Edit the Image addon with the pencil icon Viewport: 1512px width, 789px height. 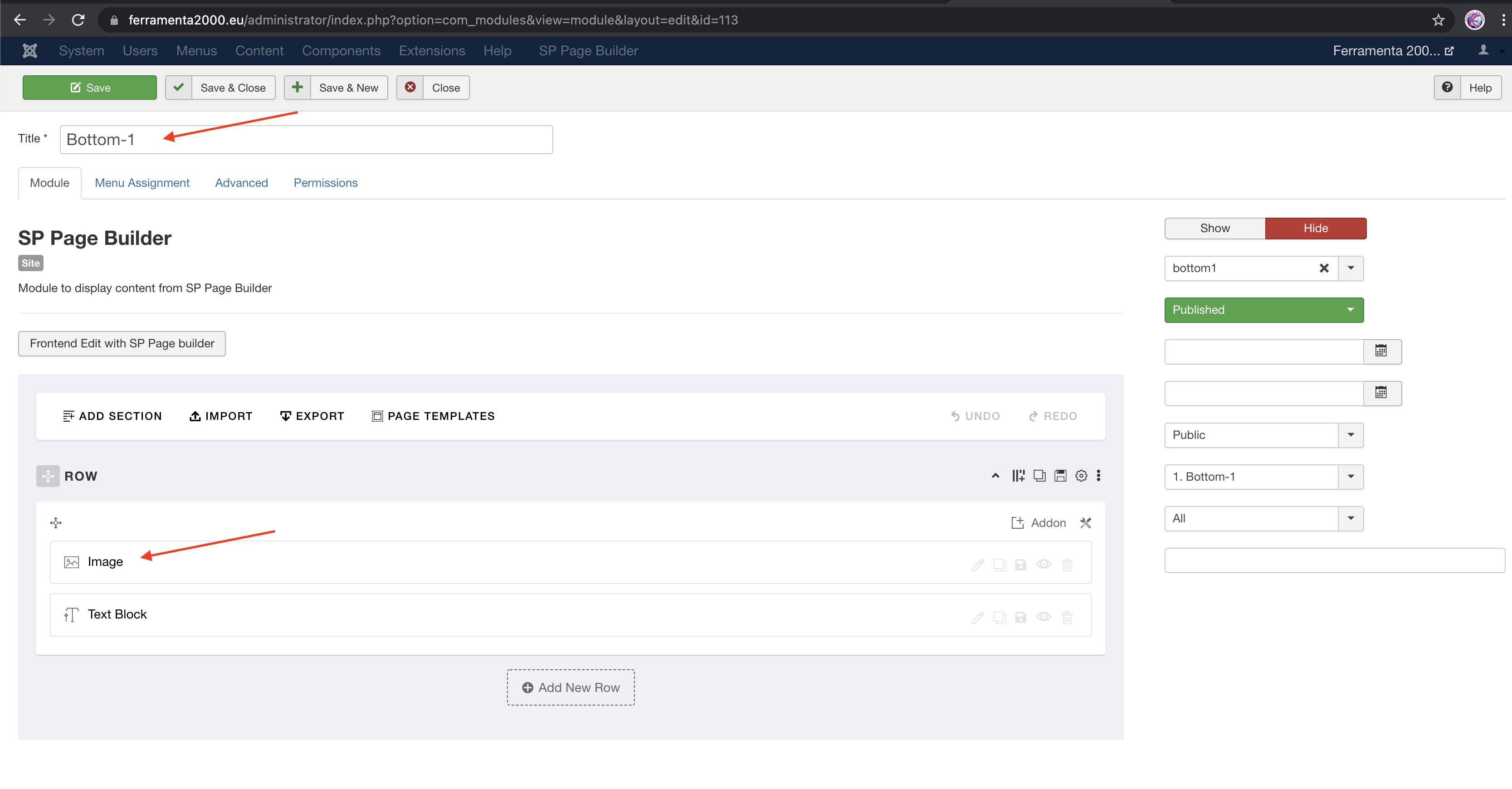tap(978, 564)
